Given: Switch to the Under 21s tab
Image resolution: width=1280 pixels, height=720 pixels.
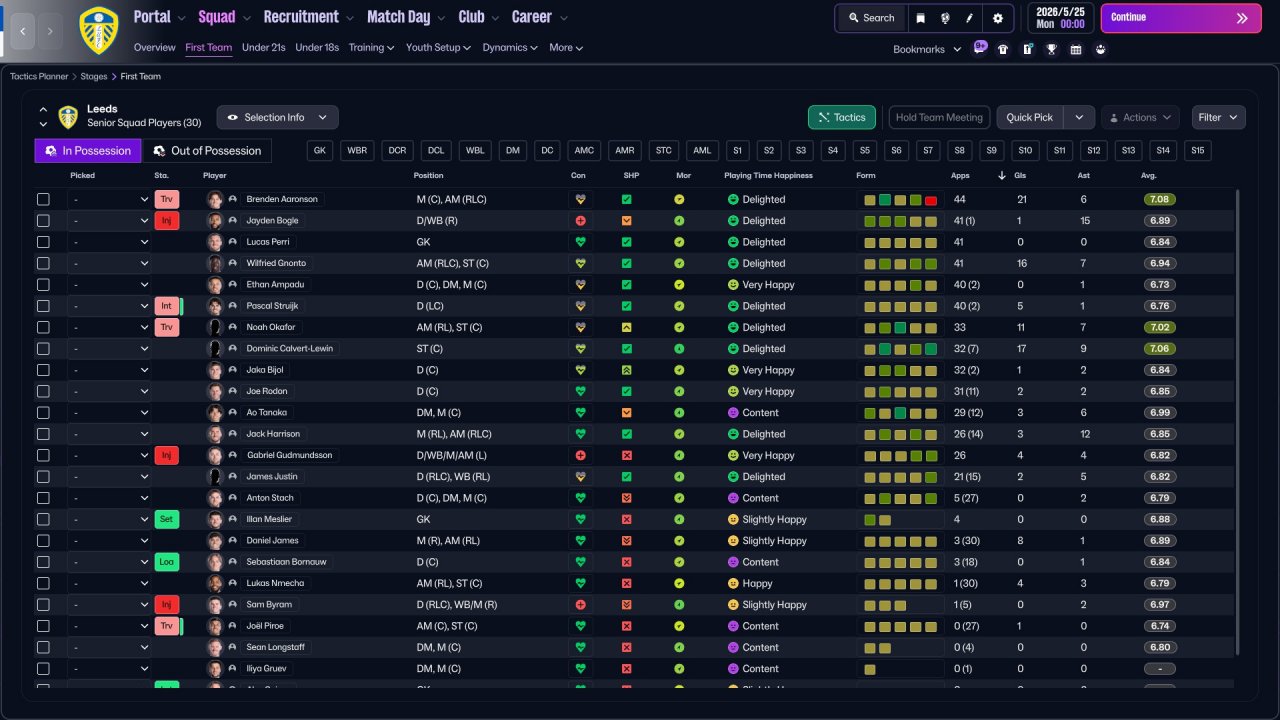Looking at the screenshot, I should pyautogui.click(x=264, y=47).
